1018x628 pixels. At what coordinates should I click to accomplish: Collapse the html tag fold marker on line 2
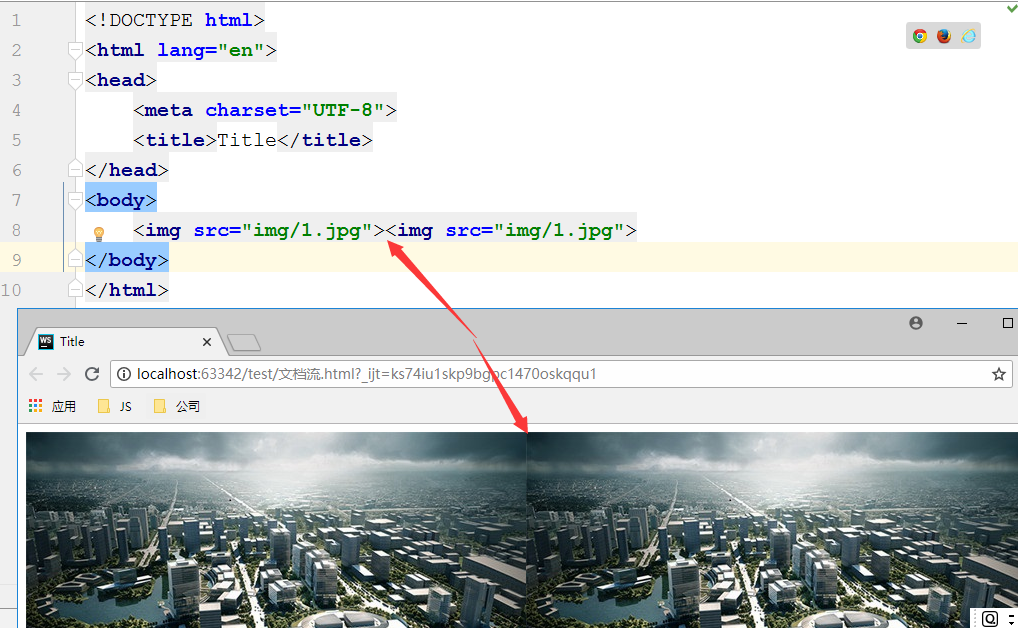[75, 50]
